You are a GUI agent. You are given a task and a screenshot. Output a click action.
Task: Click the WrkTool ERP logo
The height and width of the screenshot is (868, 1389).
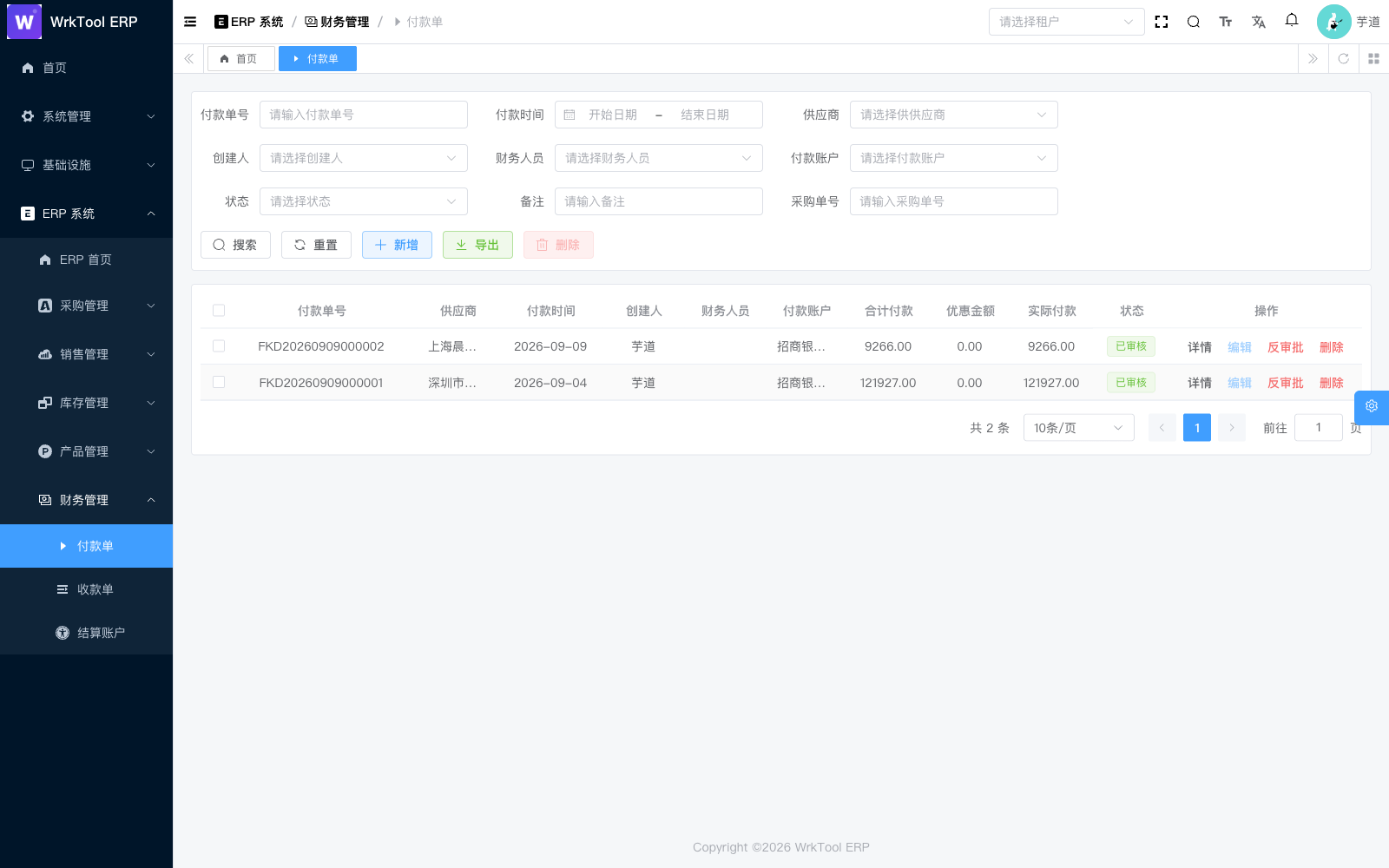pyautogui.click(x=24, y=22)
